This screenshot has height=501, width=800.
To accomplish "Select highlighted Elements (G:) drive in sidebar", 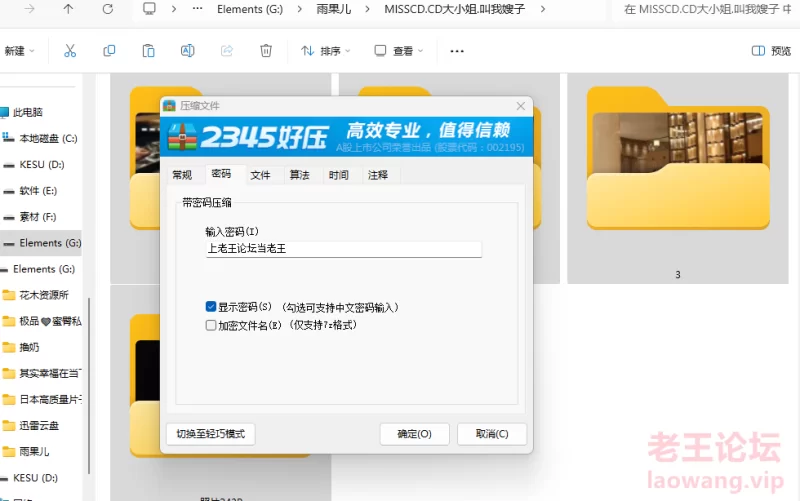I will 41,243.
